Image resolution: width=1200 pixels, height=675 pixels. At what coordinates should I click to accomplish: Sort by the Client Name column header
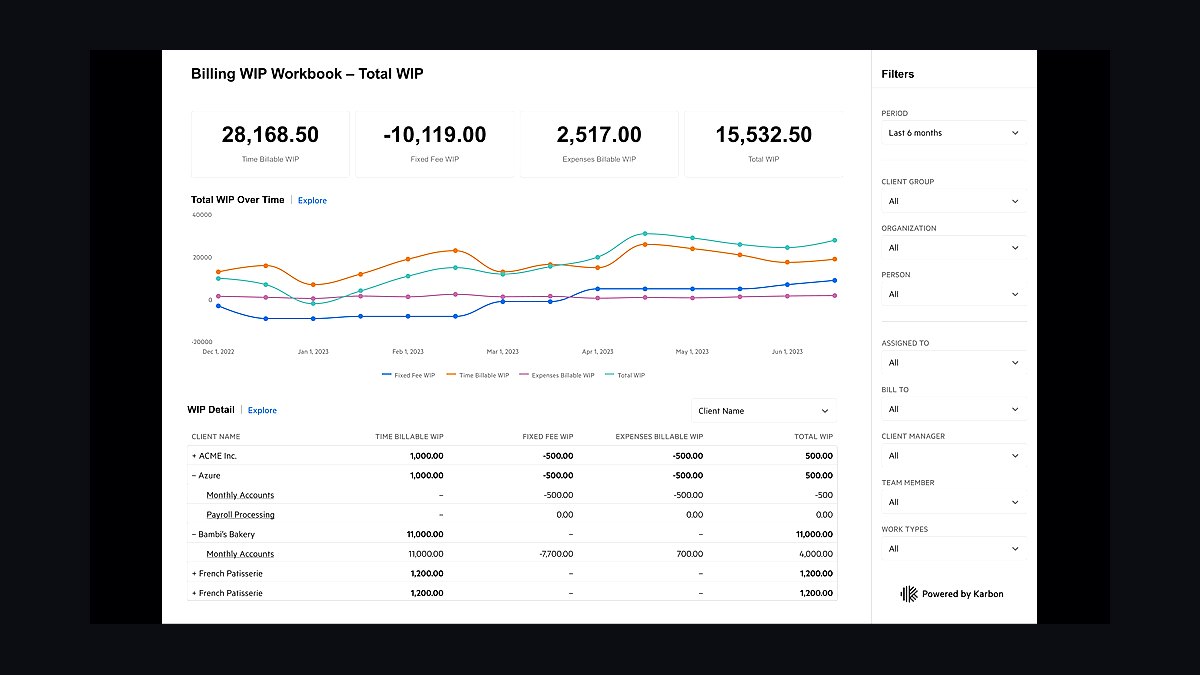(x=216, y=437)
